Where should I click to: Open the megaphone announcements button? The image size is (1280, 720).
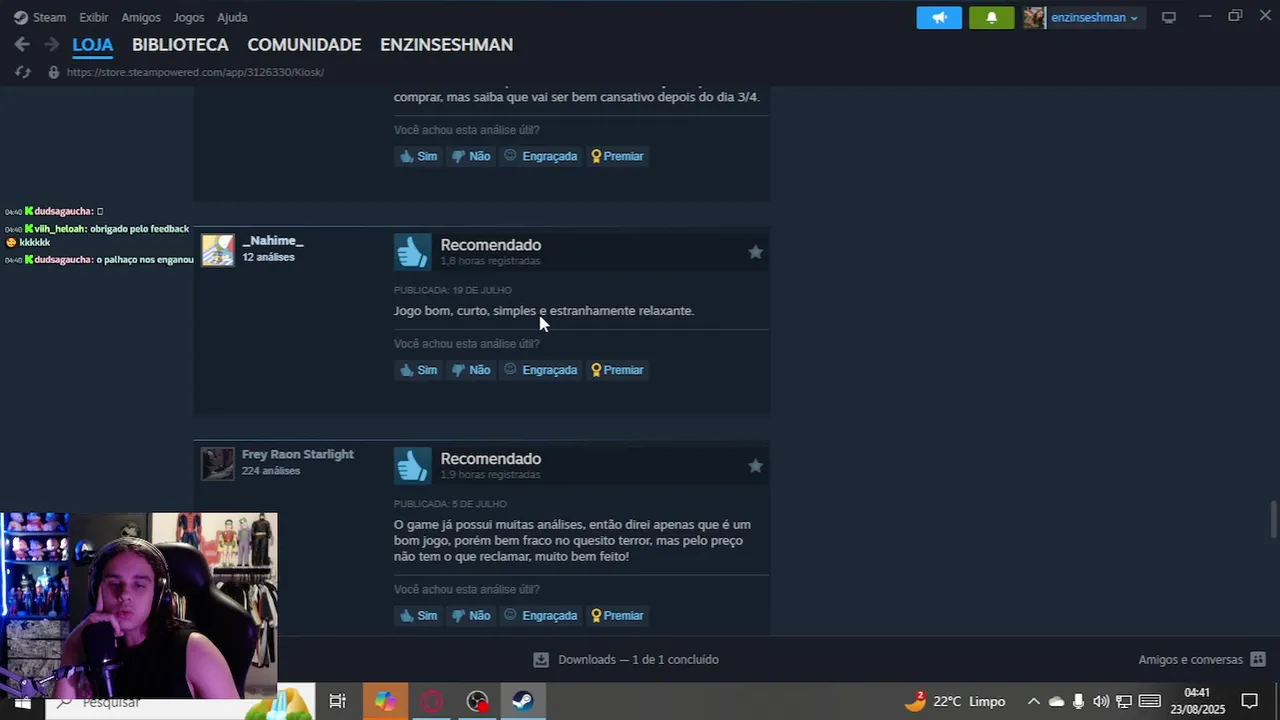pyautogui.click(x=939, y=17)
